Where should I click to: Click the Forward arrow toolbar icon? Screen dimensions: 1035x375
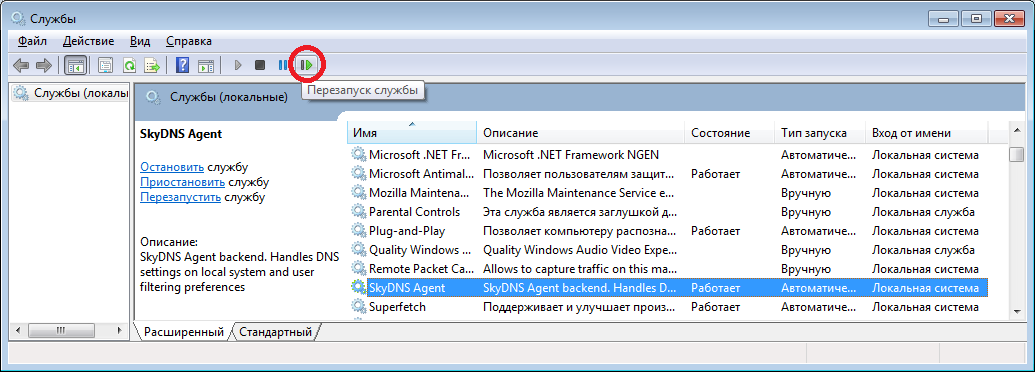click(x=44, y=65)
